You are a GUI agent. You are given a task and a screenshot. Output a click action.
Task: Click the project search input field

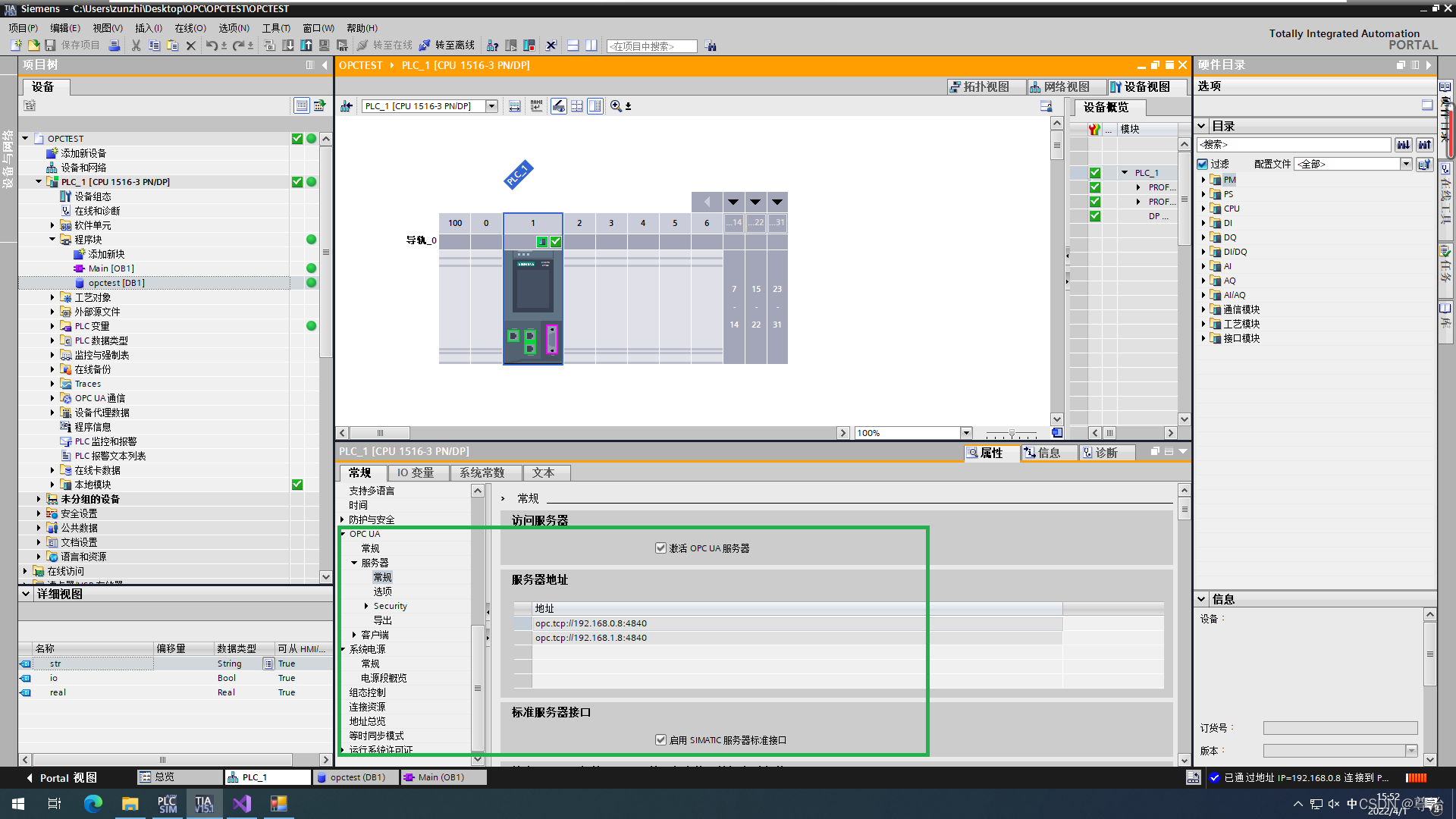click(x=651, y=46)
